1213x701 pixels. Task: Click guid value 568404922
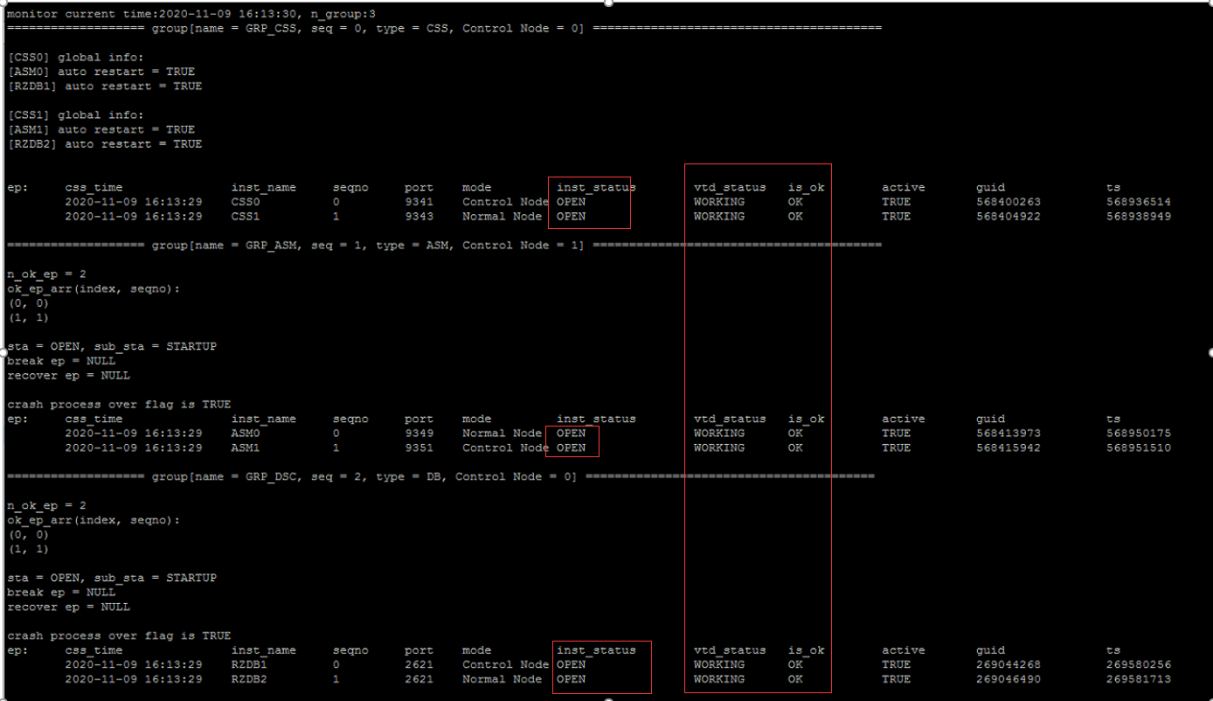coord(1008,216)
